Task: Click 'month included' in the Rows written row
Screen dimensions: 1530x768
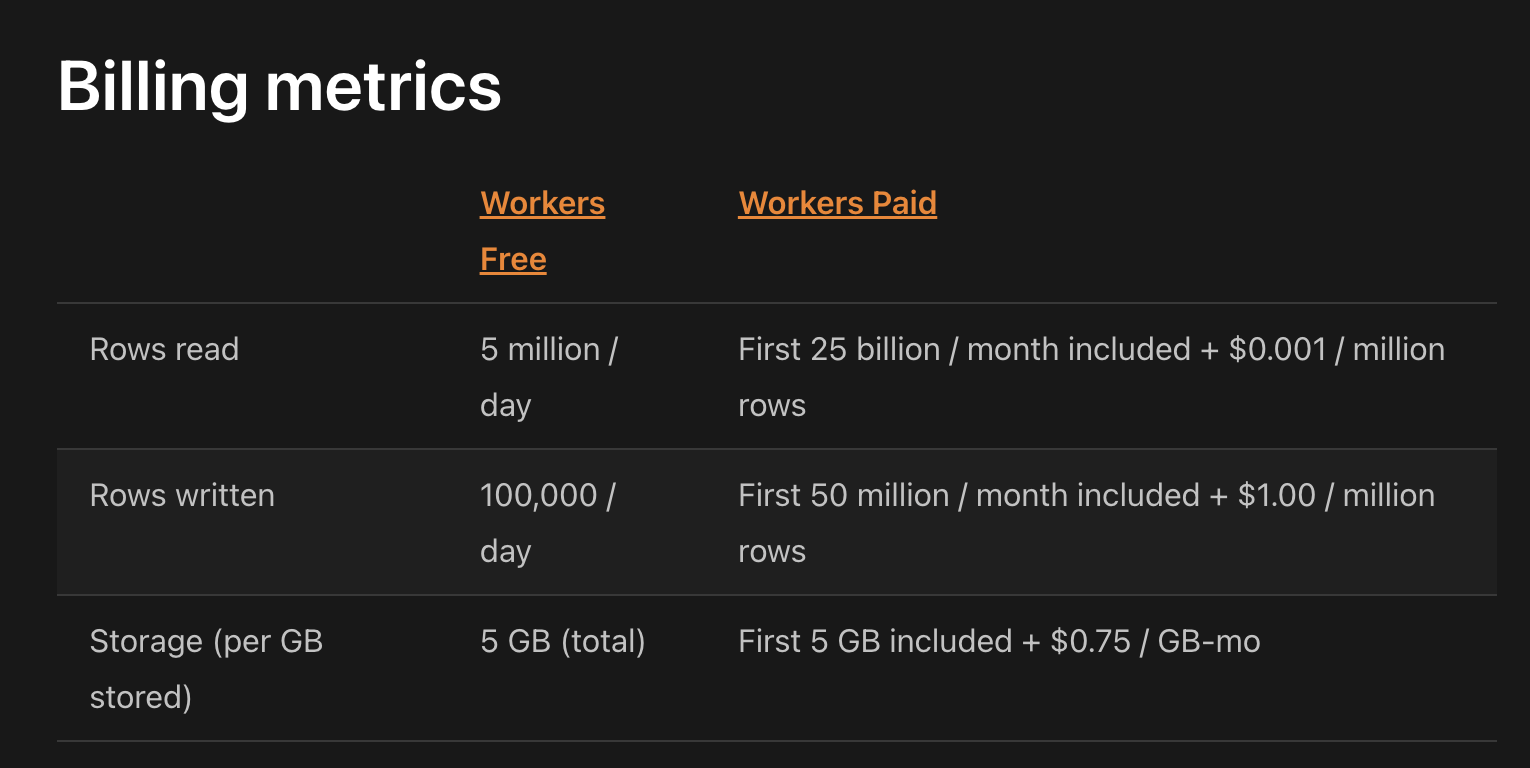Action: pyautogui.click(x=1087, y=496)
